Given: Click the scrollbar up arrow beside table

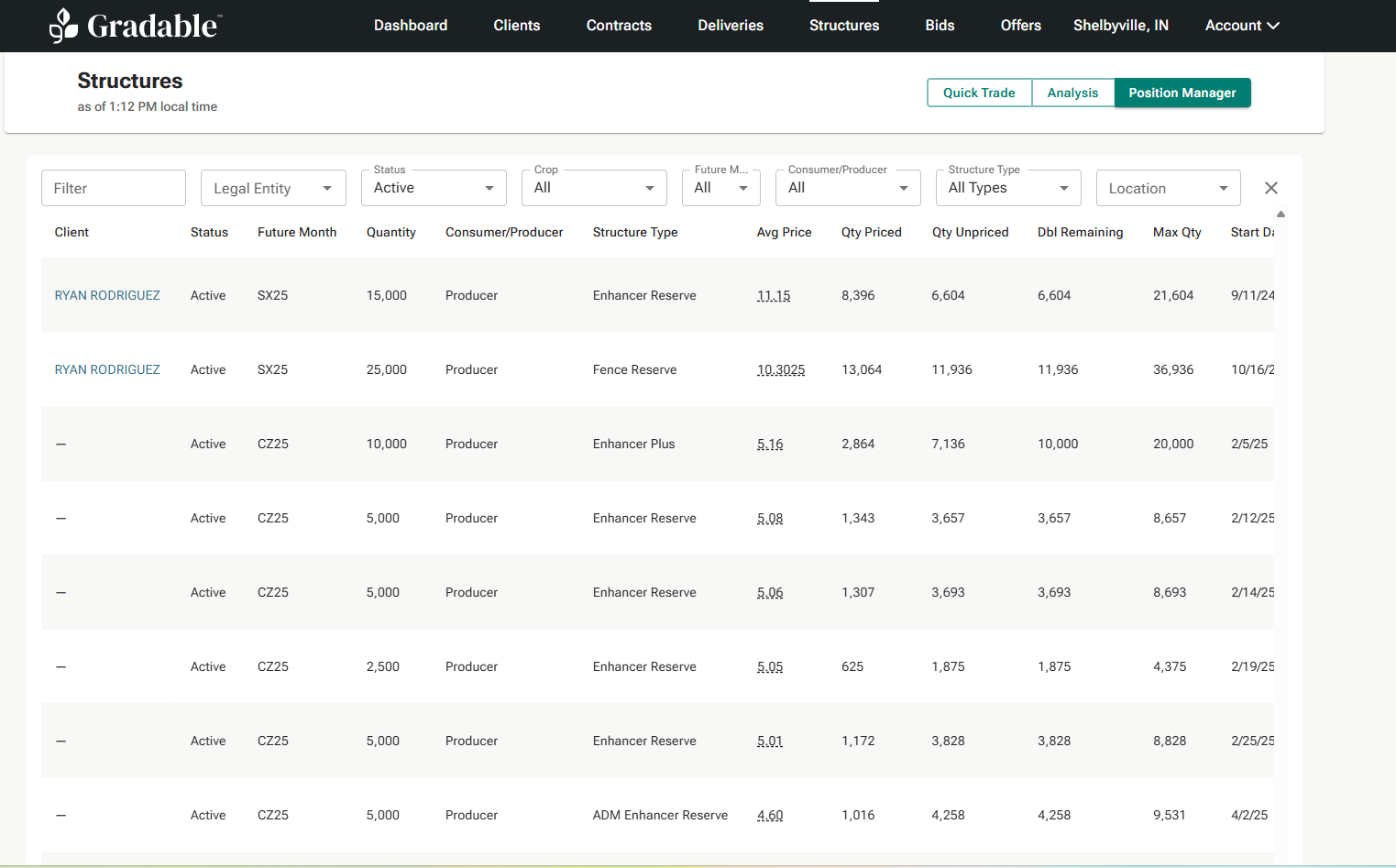Looking at the screenshot, I should click(1281, 214).
